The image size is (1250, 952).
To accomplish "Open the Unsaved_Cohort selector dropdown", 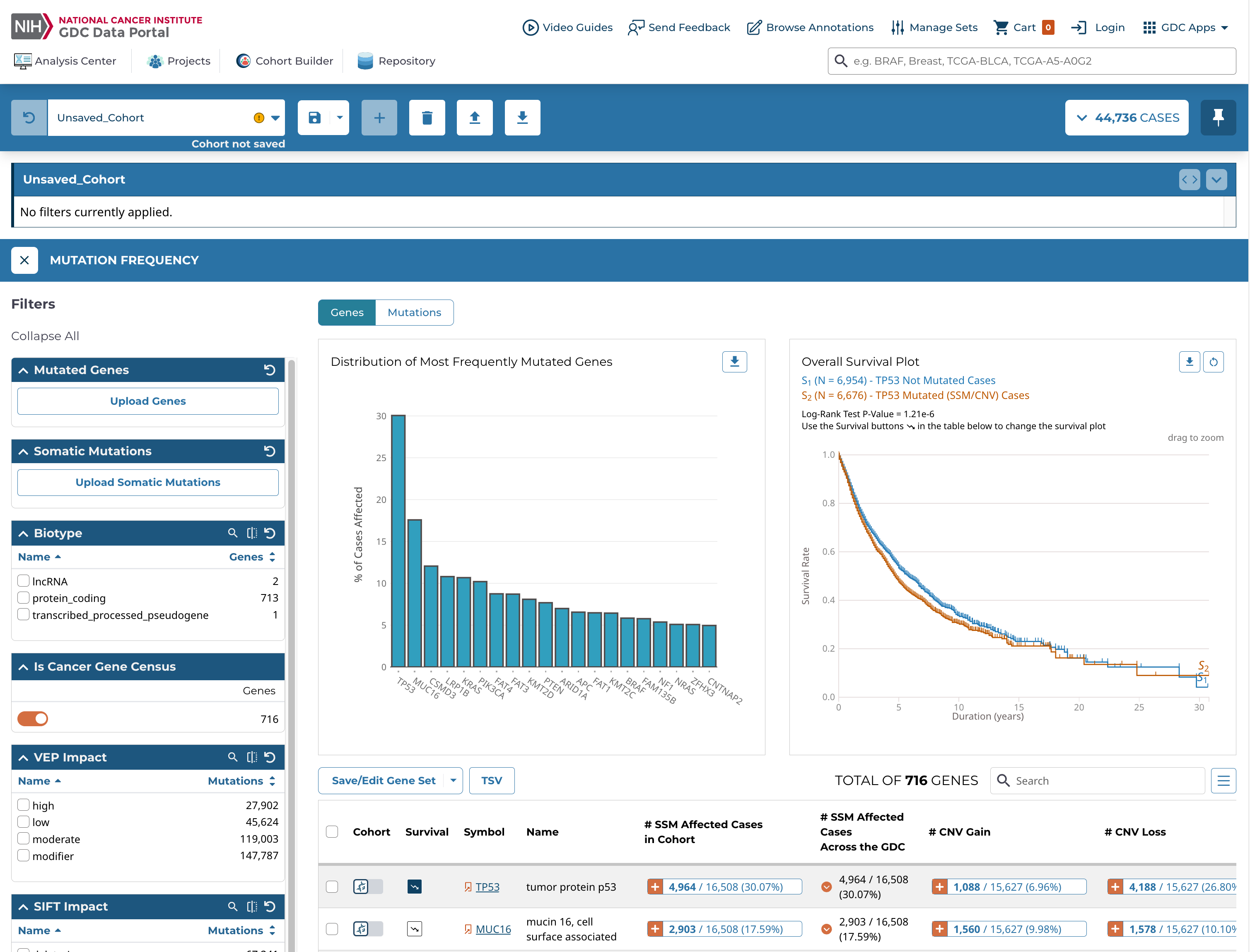I will point(275,118).
